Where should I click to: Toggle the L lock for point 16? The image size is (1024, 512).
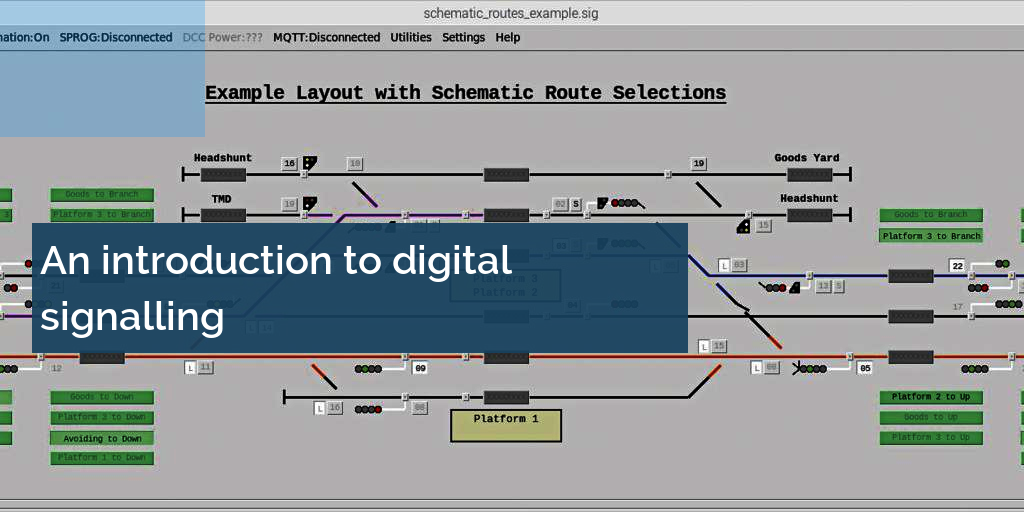(320, 408)
